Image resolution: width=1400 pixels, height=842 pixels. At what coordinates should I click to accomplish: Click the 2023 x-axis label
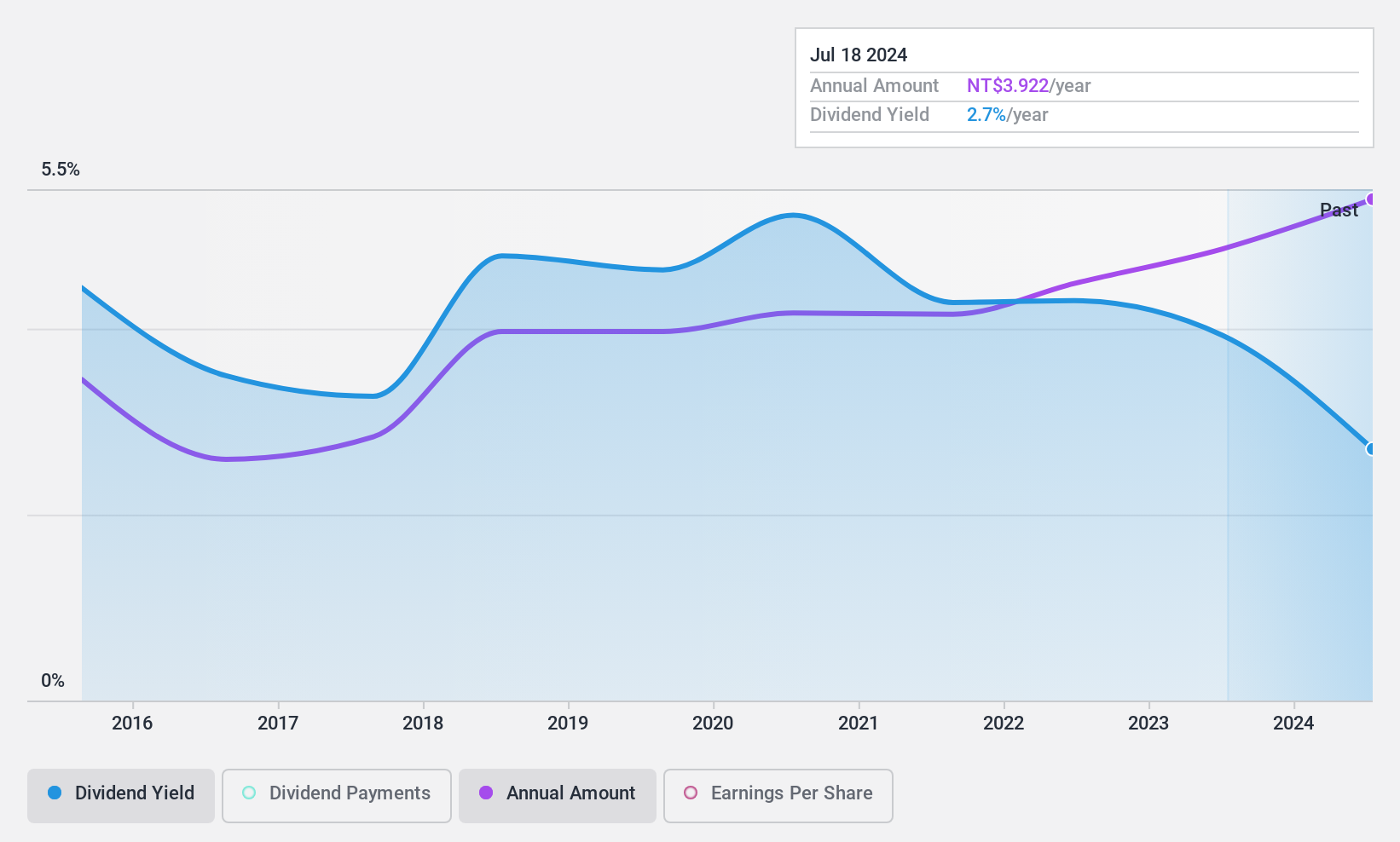(x=1148, y=724)
